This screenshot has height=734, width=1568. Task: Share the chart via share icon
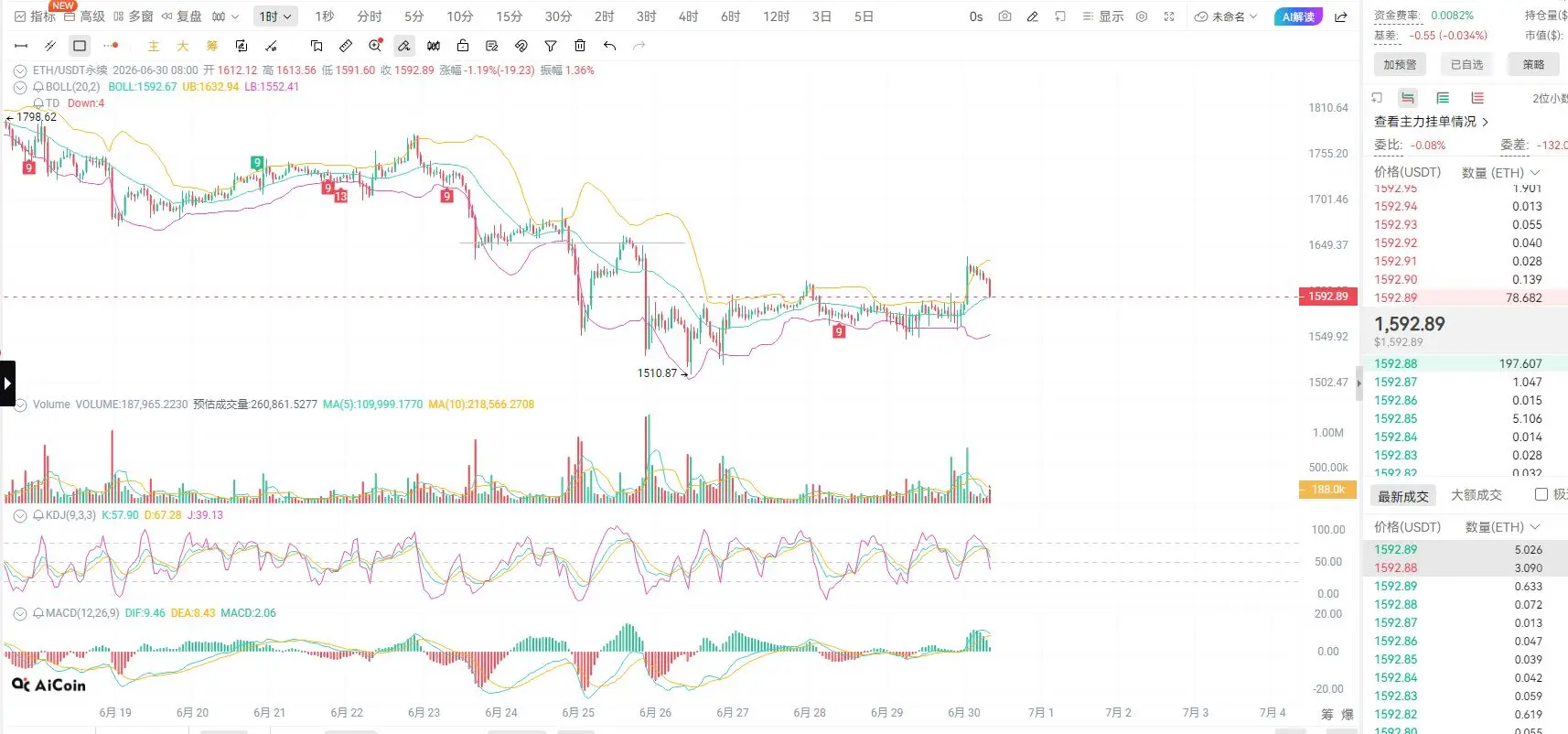pyautogui.click(x=1341, y=16)
